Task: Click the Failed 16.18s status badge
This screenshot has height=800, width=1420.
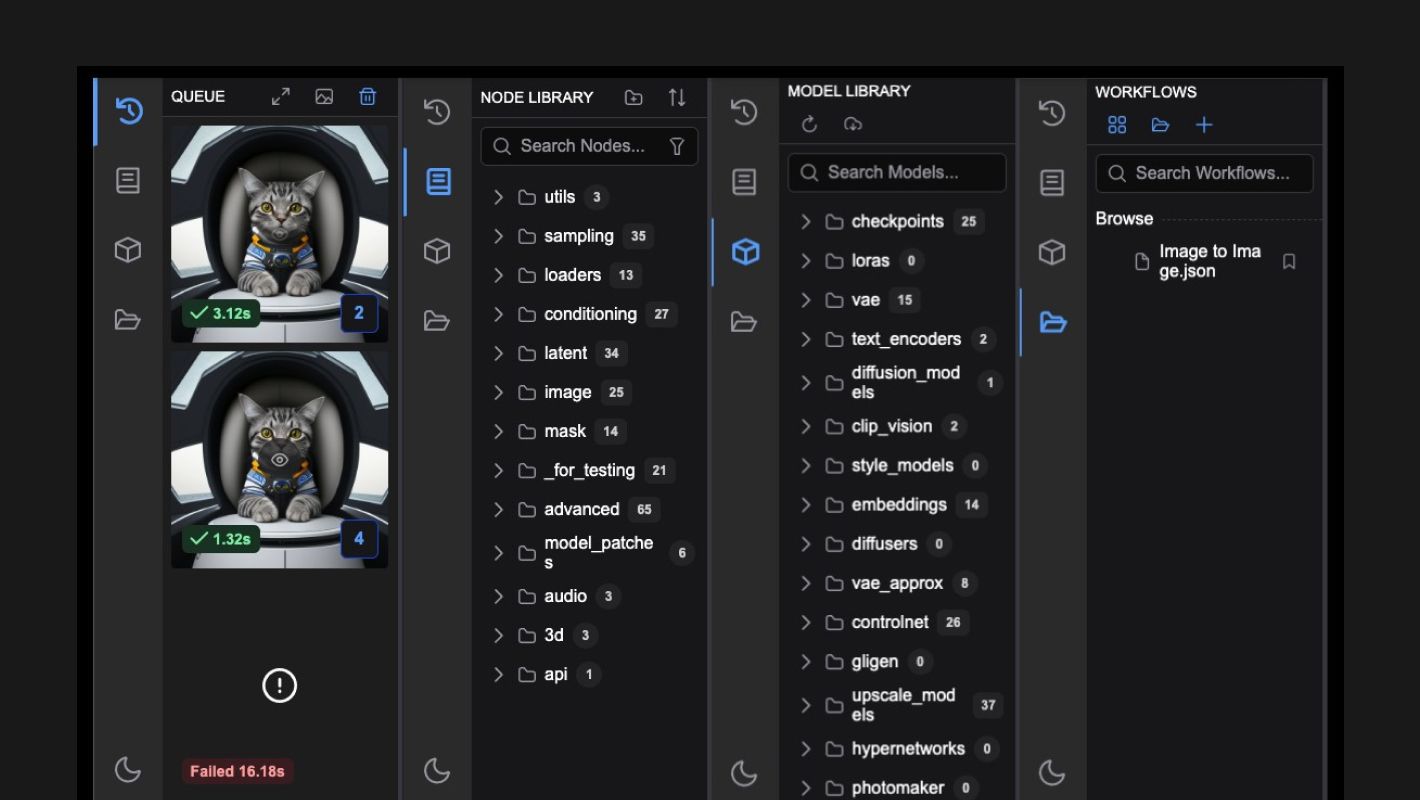Action: click(x=237, y=771)
